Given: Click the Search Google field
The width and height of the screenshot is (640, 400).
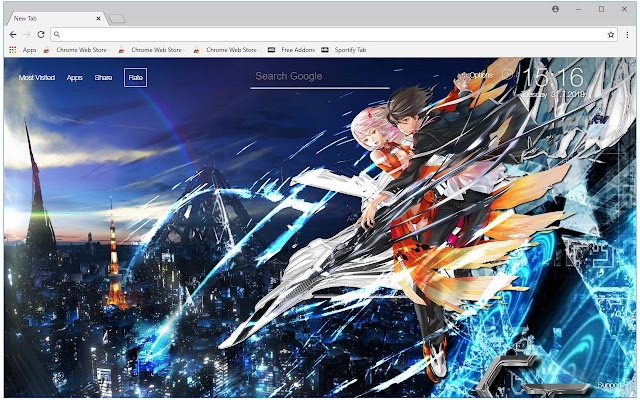Looking at the screenshot, I should coord(320,77).
